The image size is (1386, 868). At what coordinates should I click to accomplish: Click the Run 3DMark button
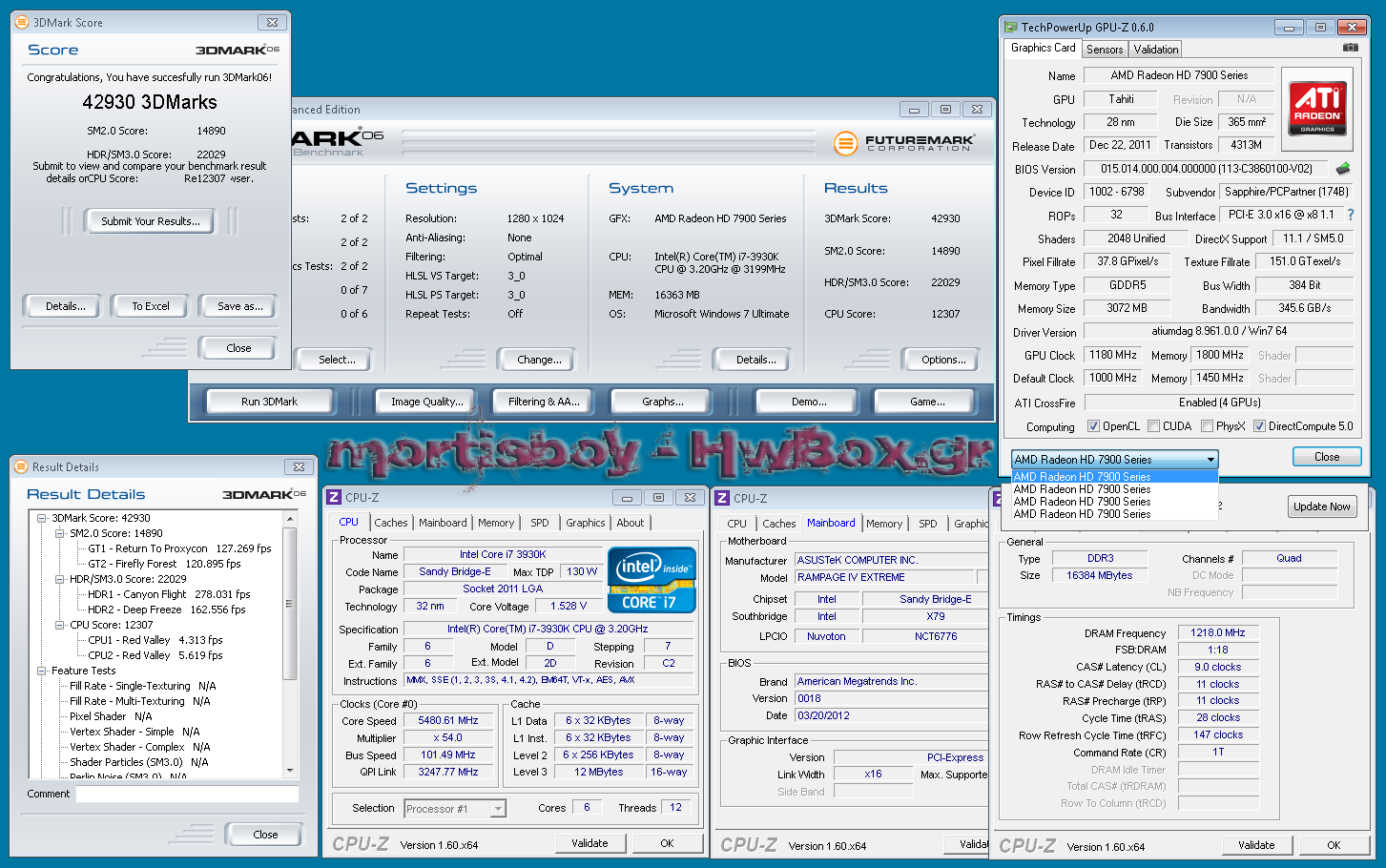click(x=269, y=402)
